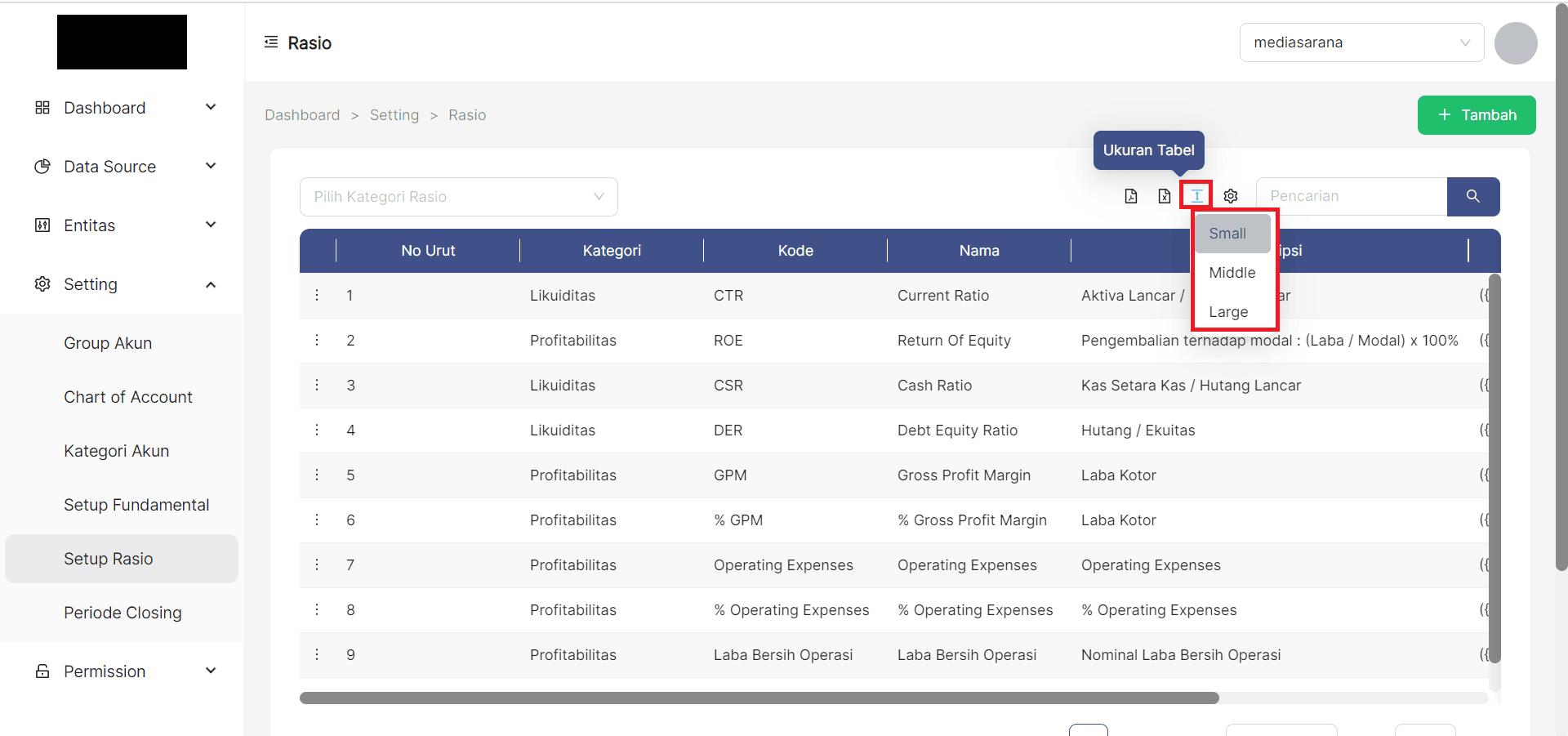Choose Large from the Ukuran Tabel menu
This screenshot has width=1568, height=736.
pos(1227,311)
